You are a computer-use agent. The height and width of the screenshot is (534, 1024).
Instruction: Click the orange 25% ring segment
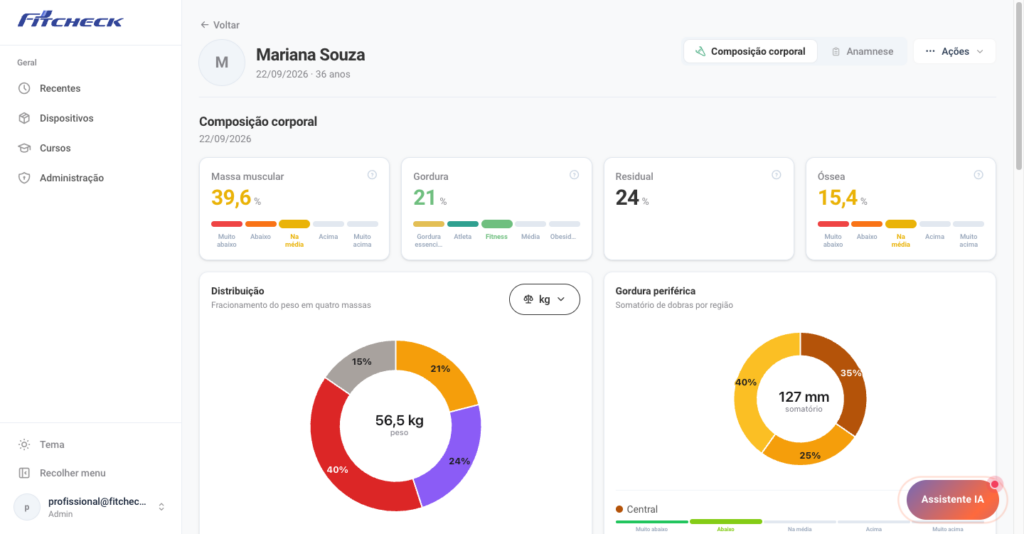(810, 454)
